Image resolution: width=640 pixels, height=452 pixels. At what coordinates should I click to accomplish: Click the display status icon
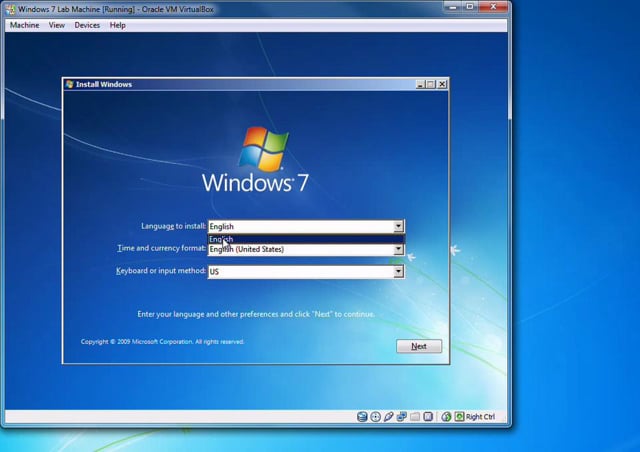428,416
